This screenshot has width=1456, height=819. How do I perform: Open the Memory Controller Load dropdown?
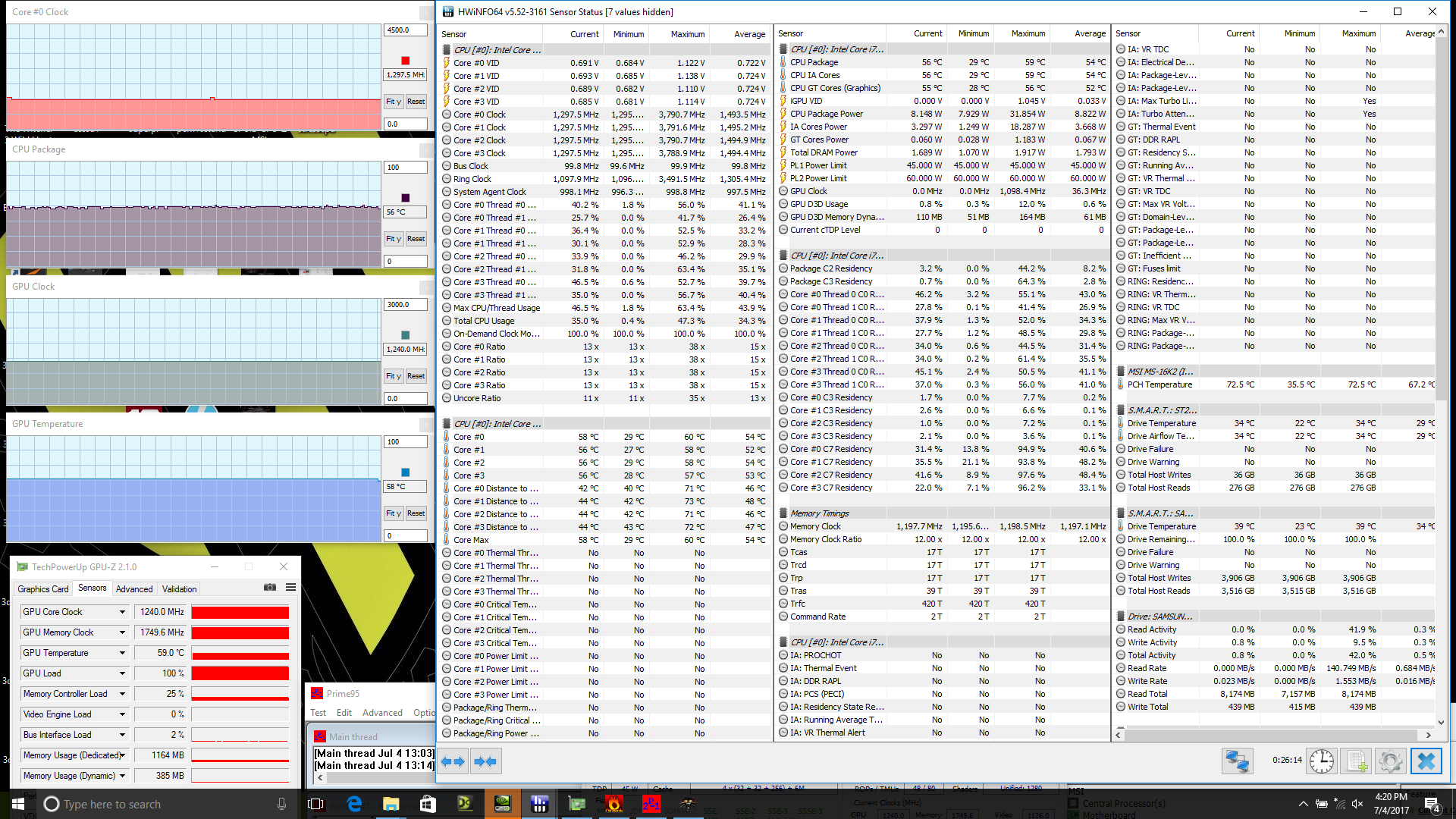tap(121, 694)
